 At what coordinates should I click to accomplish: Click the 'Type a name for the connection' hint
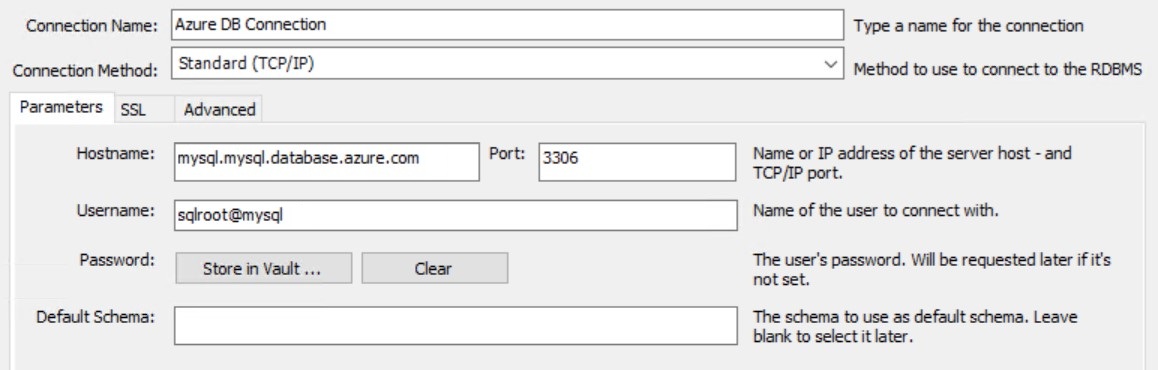coord(969,26)
